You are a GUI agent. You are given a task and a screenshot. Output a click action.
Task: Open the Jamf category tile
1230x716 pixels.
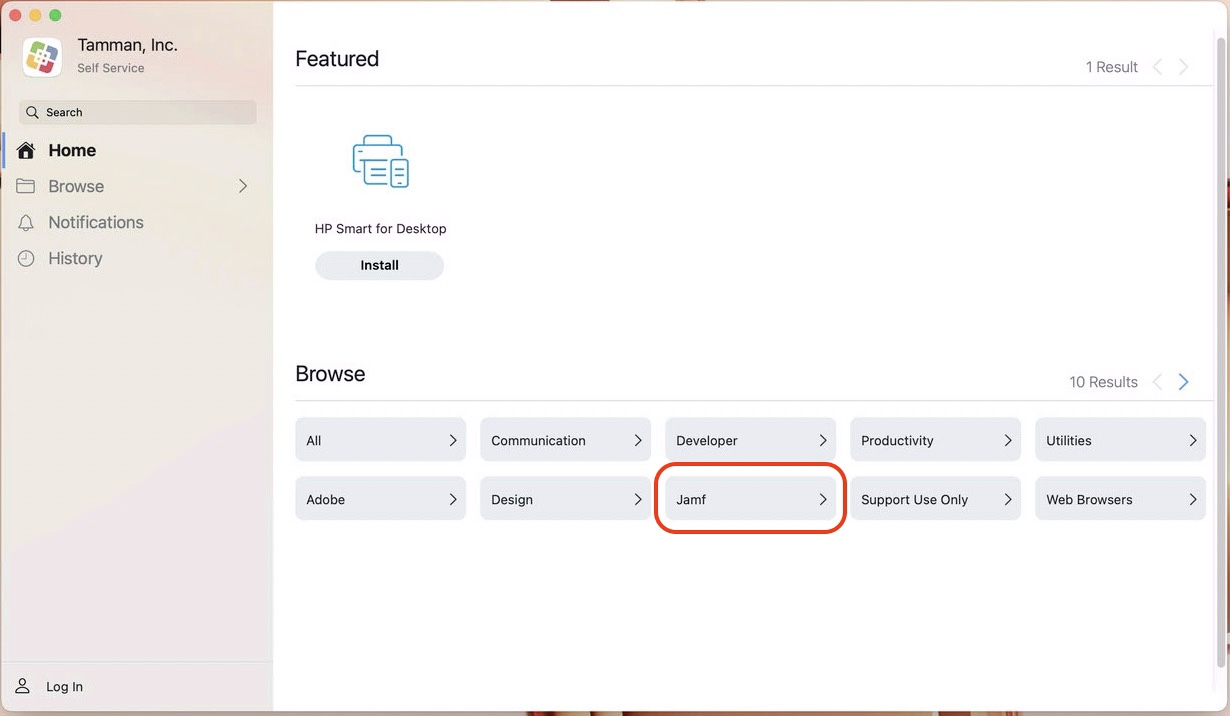(x=751, y=499)
